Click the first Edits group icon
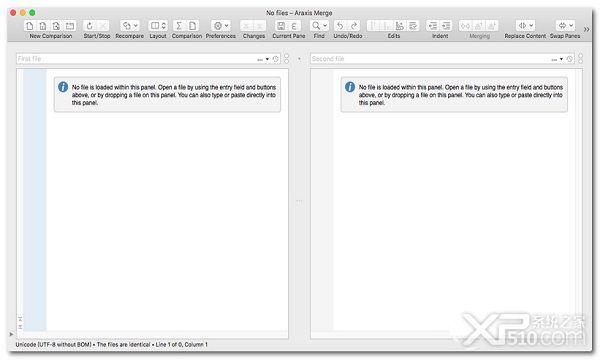Viewport: 600px width, 360px height. click(x=373, y=26)
